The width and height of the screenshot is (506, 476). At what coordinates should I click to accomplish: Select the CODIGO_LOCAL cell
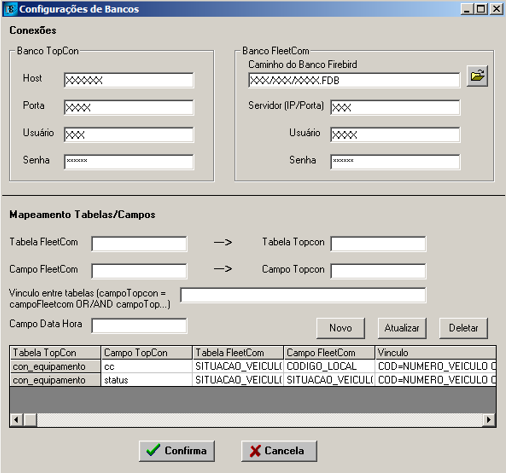(329, 367)
